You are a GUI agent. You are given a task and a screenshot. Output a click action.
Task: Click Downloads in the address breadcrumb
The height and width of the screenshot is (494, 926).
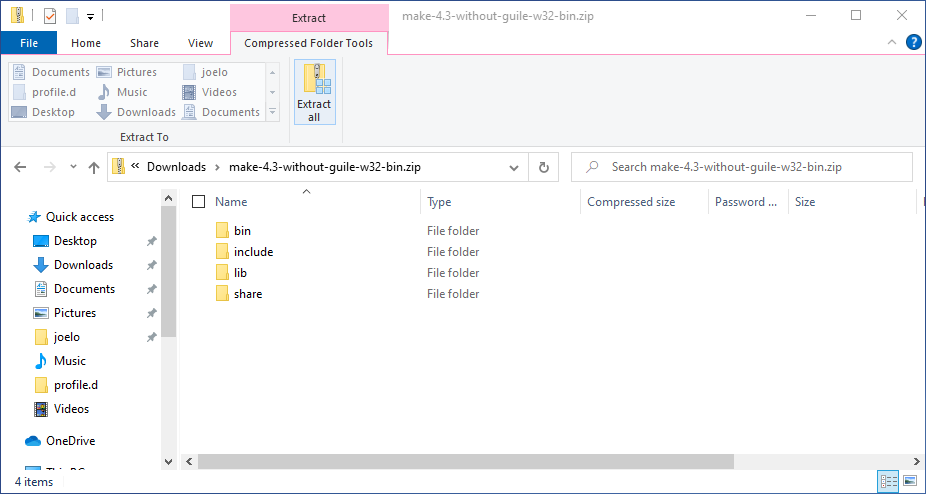click(x=177, y=167)
